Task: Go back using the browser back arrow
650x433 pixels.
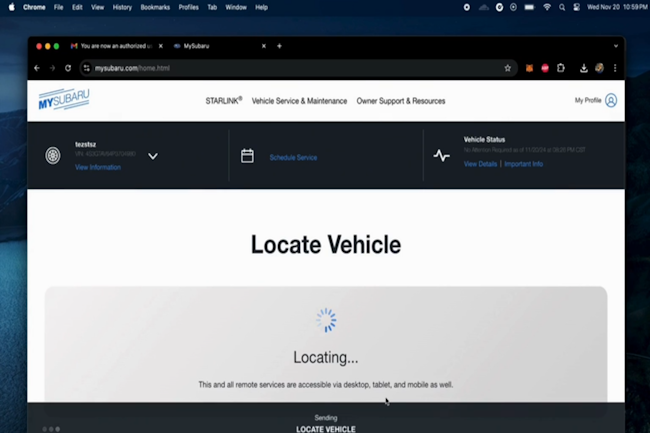Action: tap(37, 68)
